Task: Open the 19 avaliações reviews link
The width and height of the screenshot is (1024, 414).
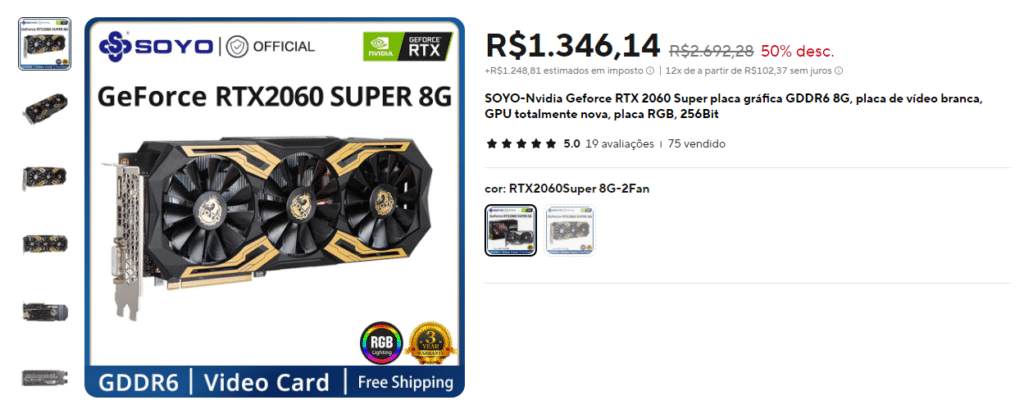Action: (619, 144)
